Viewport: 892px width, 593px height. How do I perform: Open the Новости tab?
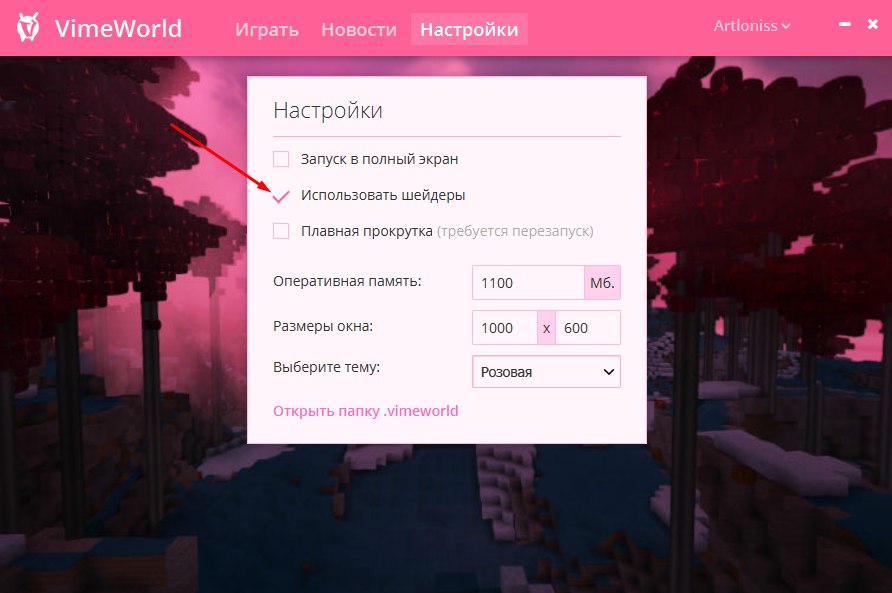tap(359, 29)
